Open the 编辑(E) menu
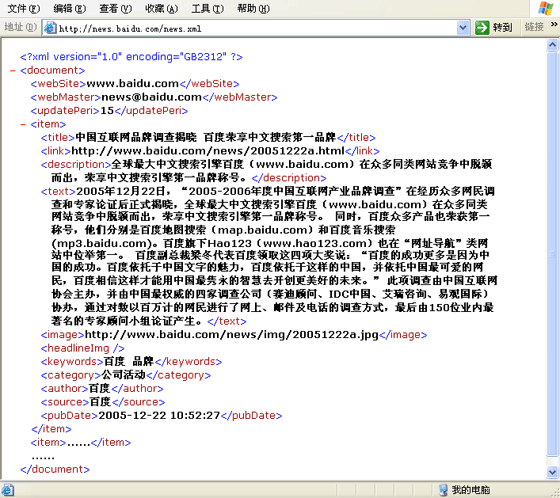The height and width of the screenshot is (498, 560). [x=70, y=8]
